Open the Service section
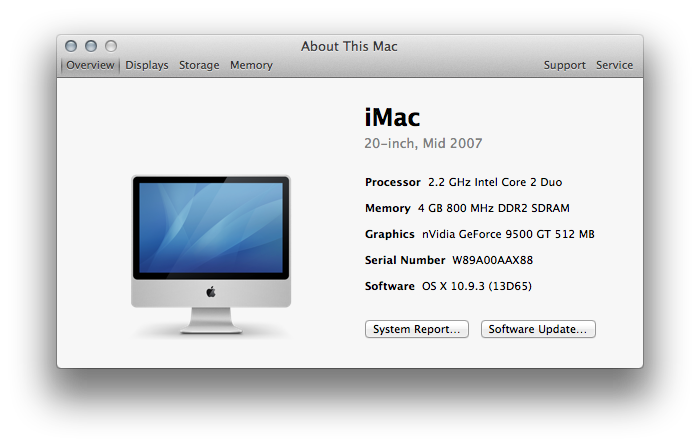This screenshot has height=447, width=700. pyautogui.click(x=614, y=65)
